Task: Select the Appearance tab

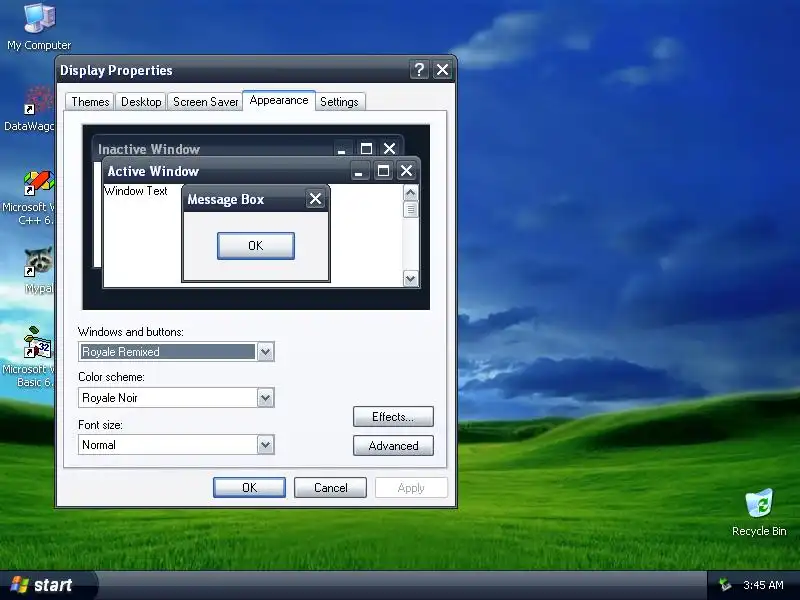Action: 279,100
